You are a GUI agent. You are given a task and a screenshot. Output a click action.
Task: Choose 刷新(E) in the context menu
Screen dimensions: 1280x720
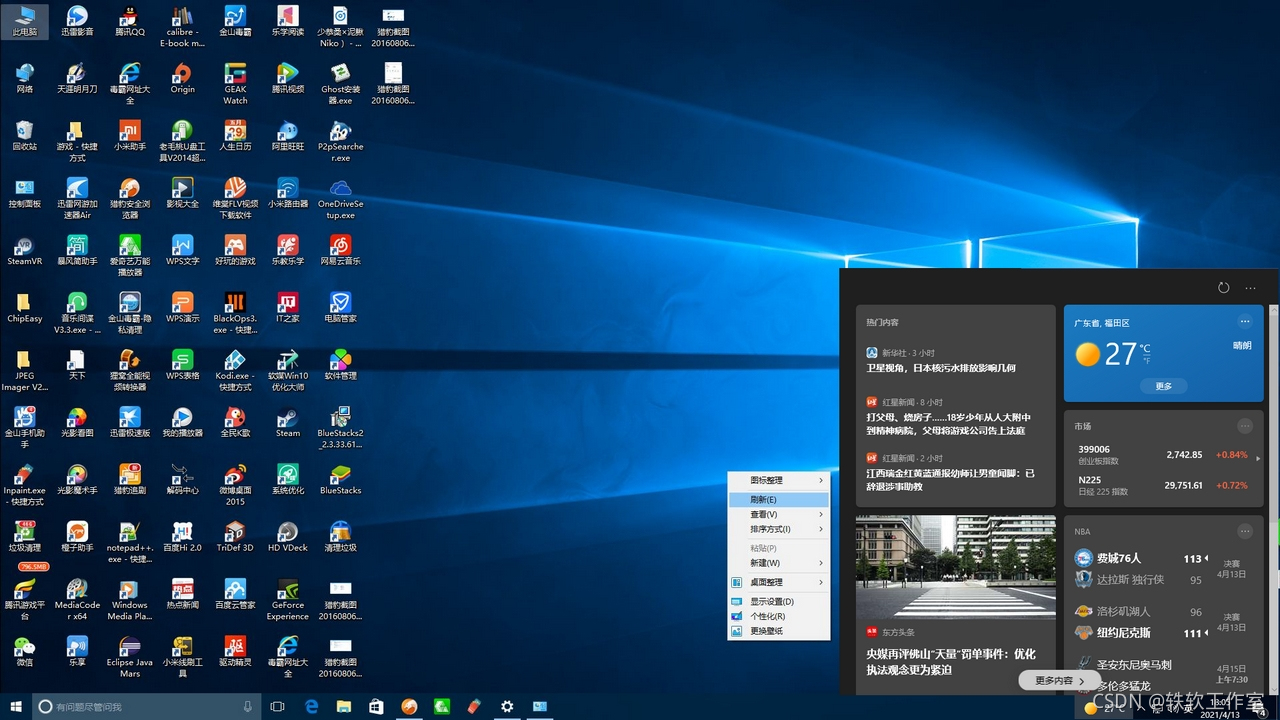pos(779,499)
